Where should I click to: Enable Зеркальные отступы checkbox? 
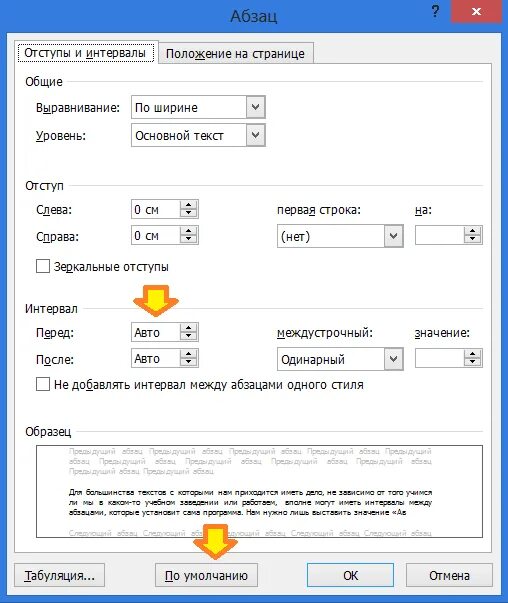43,266
